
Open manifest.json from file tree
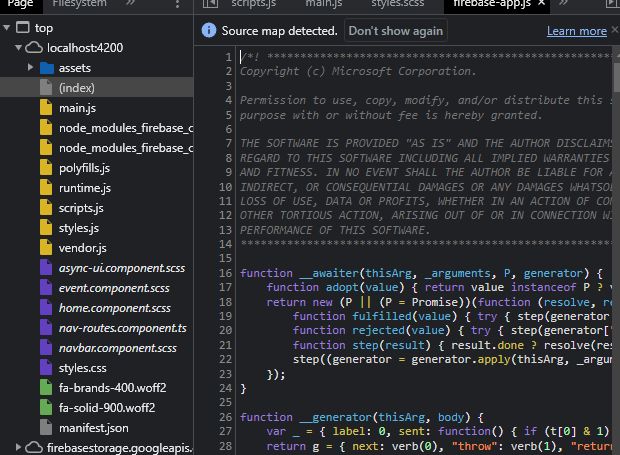[x=96, y=428]
